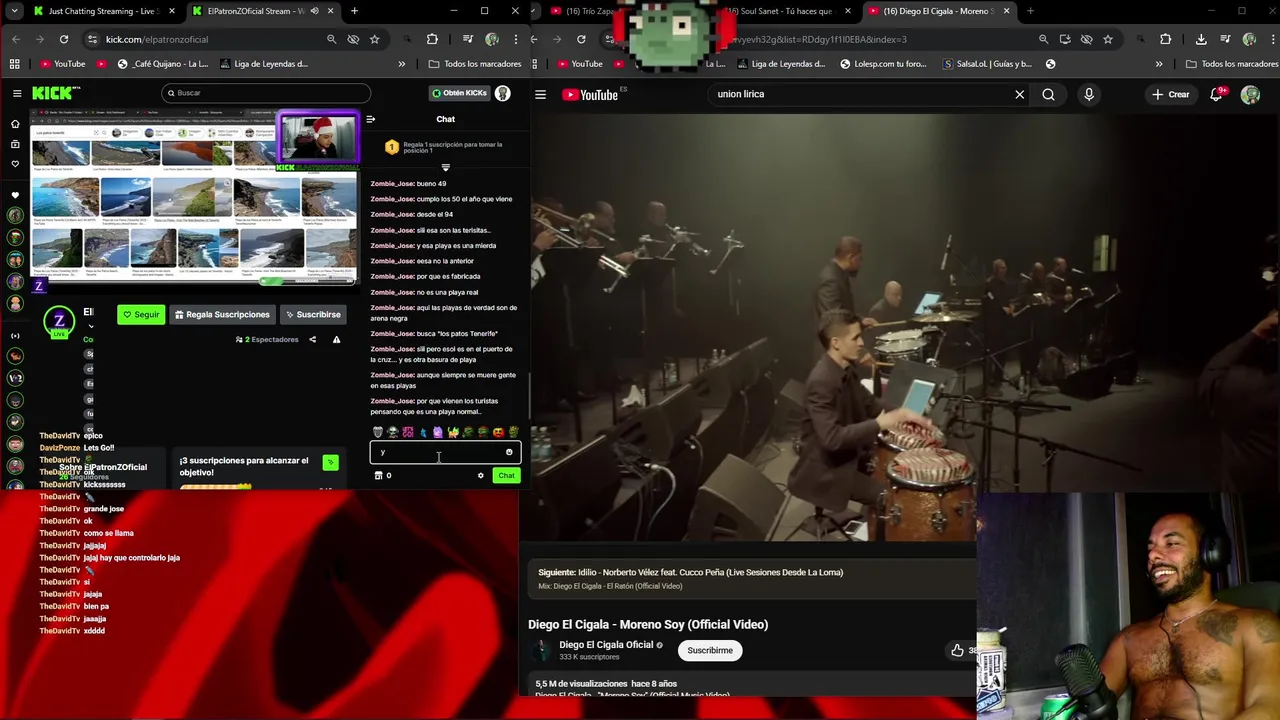The height and width of the screenshot is (720, 1280).
Task: Open Kick profile avatar menu
Action: (x=503, y=93)
